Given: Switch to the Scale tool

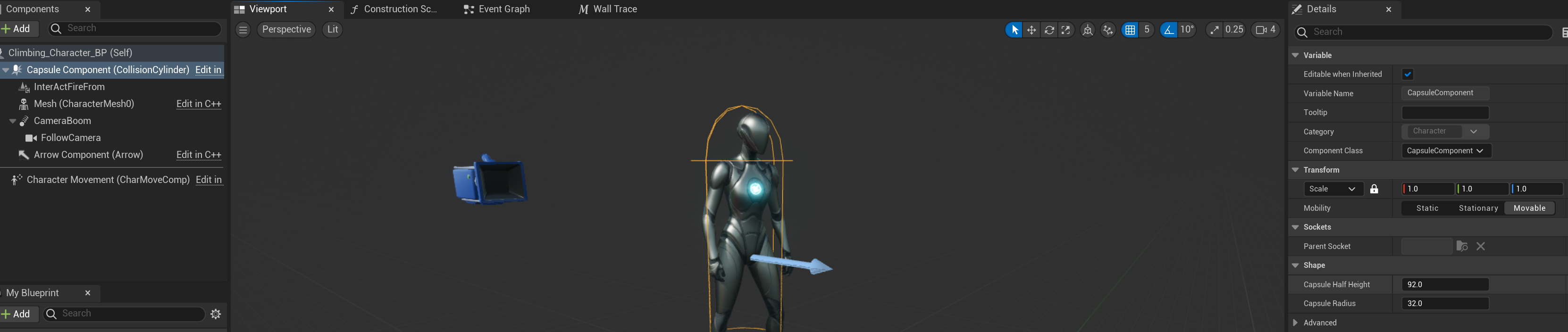Looking at the screenshot, I should (x=1066, y=30).
